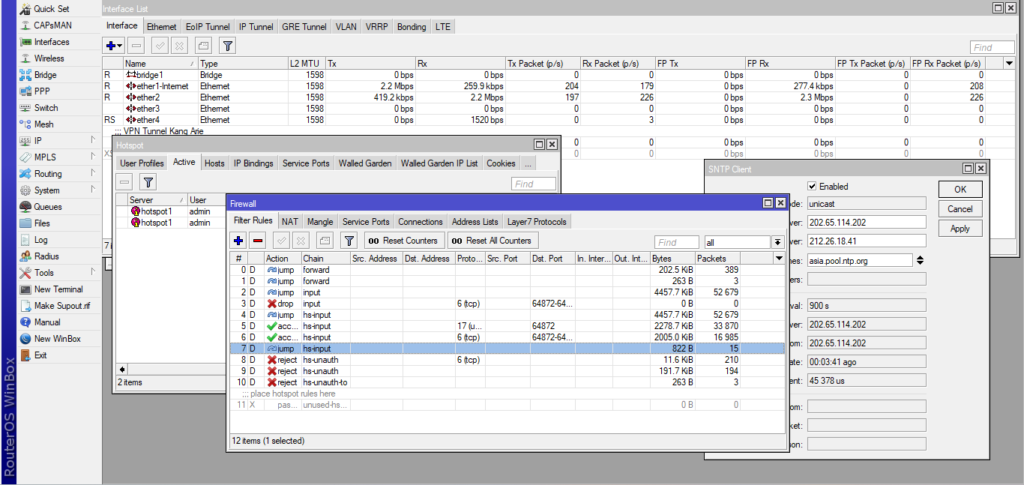Switch to Mangle tab
Viewport: 1024px width, 485px height.
pyautogui.click(x=320, y=221)
